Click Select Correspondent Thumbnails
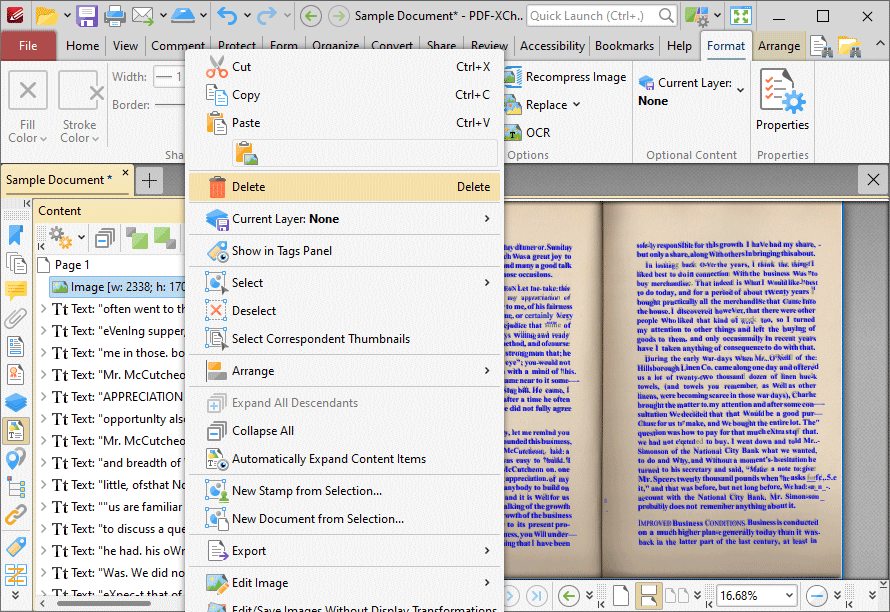Viewport: 890px width, 612px height. (x=346, y=338)
